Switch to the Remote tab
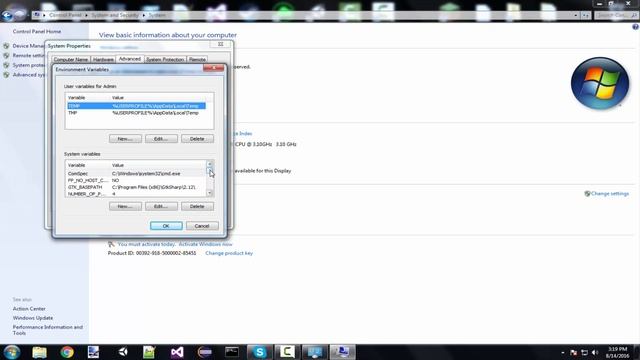The width and height of the screenshot is (640, 360). (197, 60)
